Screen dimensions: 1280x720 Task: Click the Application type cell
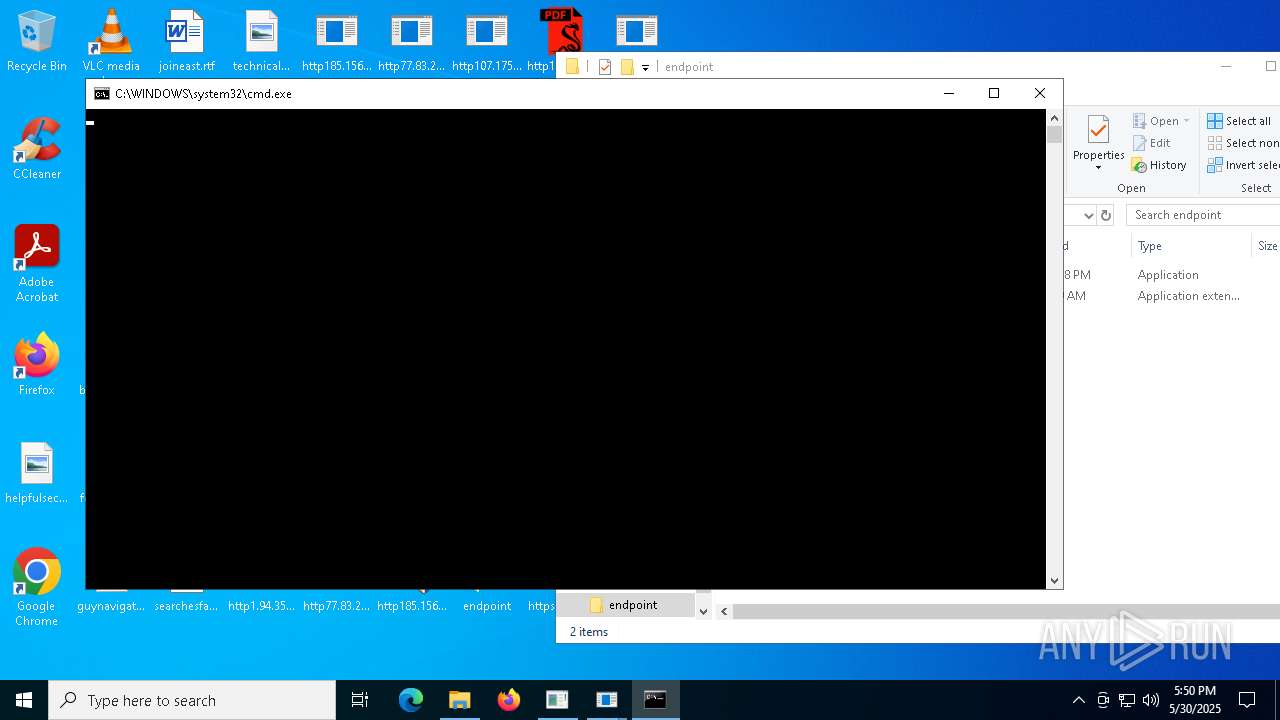tap(1167, 275)
